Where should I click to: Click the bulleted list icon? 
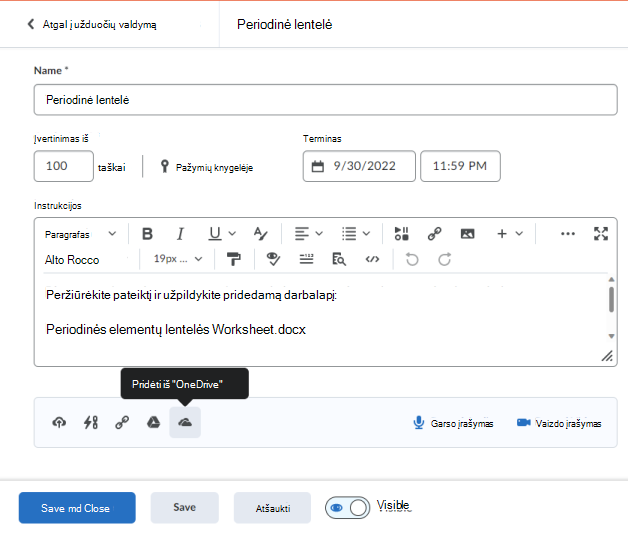(x=349, y=234)
